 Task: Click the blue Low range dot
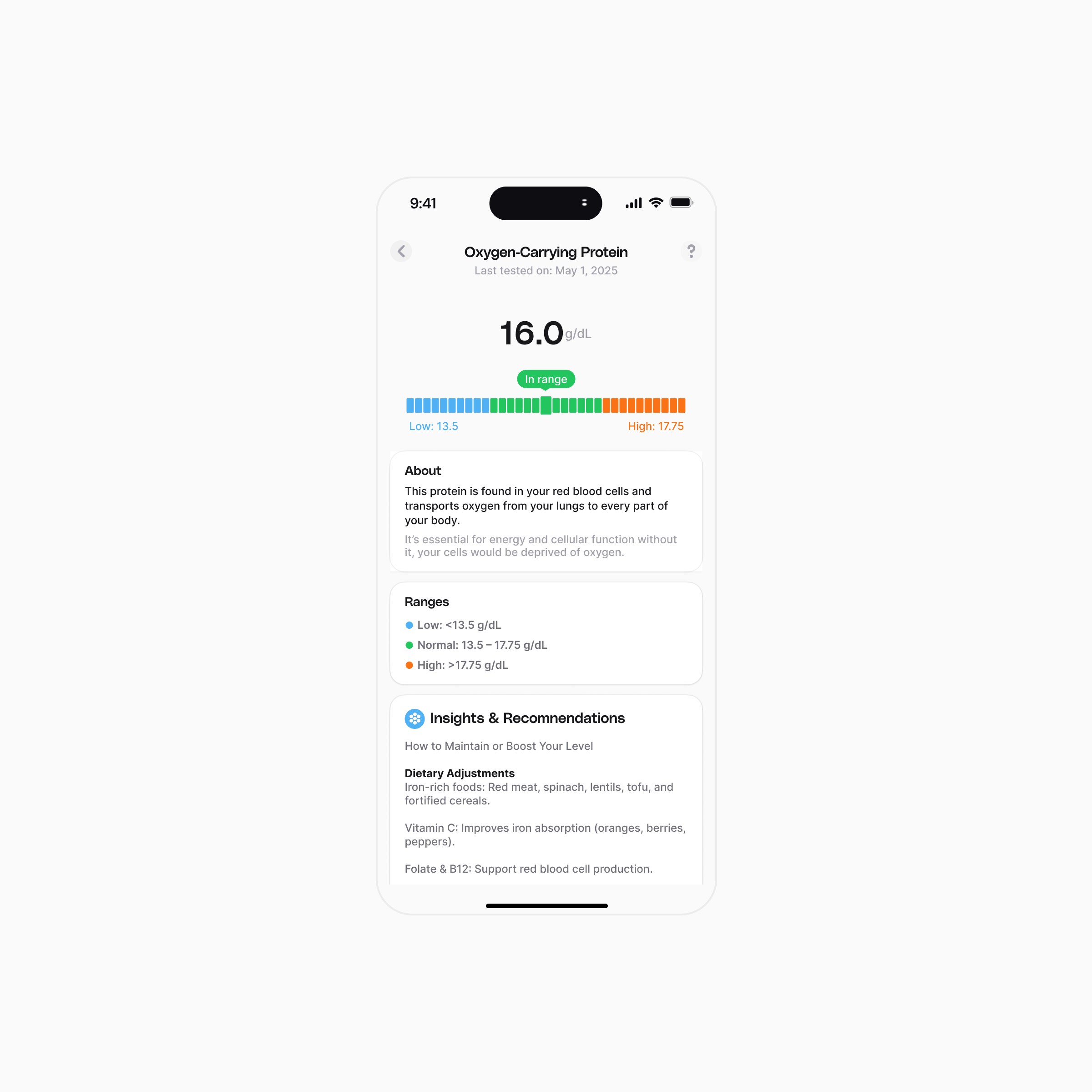click(x=409, y=625)
